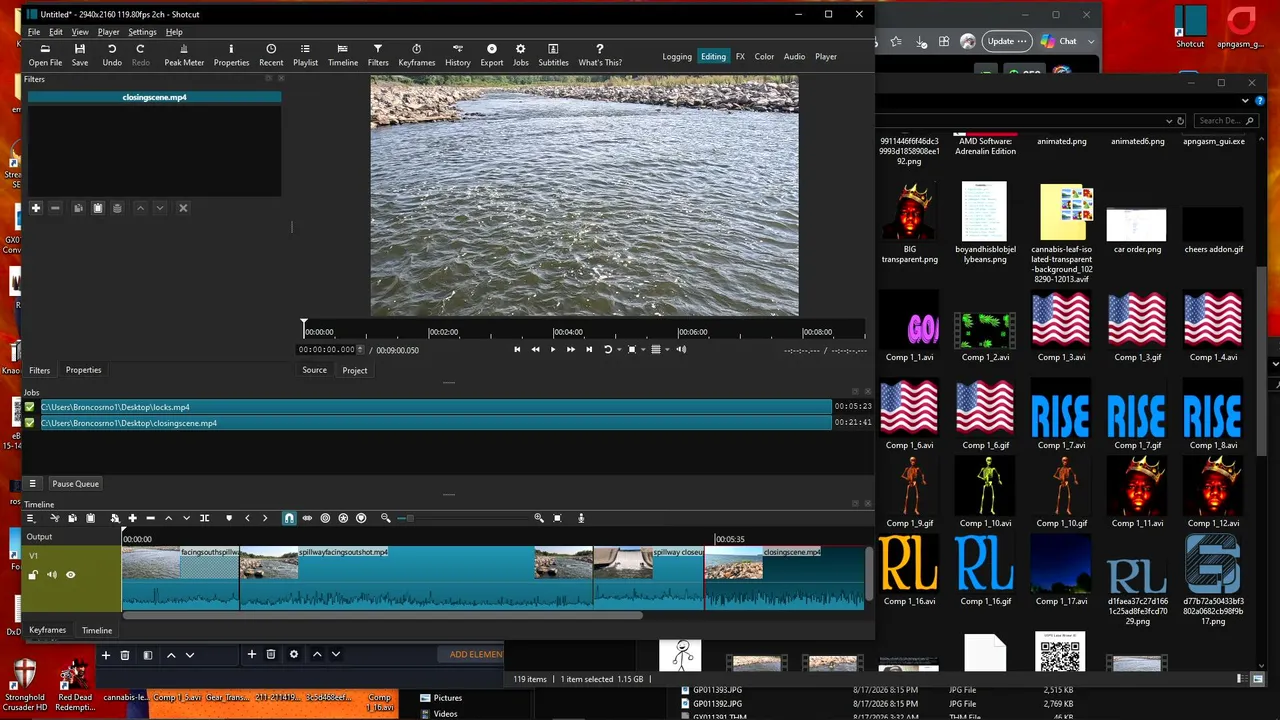
Task: Switch to the Color layout
Action: [x=764, y=57]
